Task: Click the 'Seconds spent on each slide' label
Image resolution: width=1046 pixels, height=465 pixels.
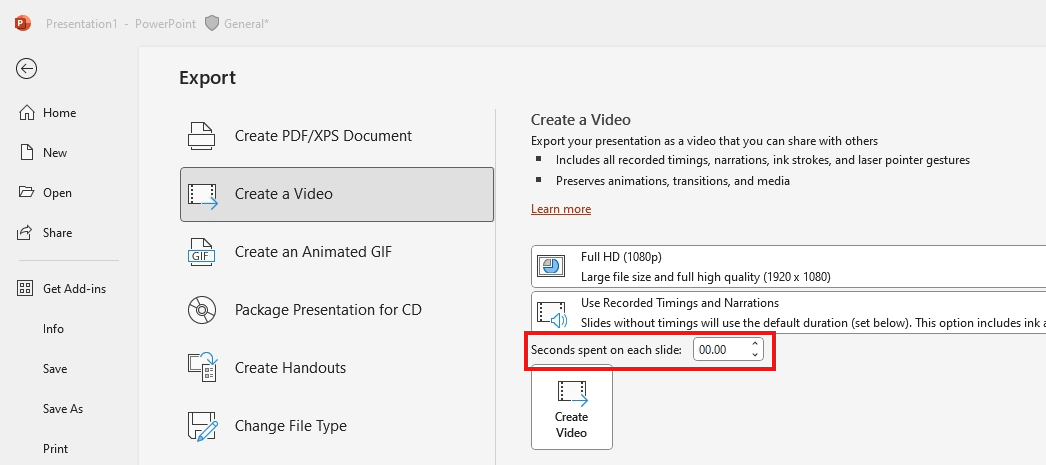Action: point(606,350)
